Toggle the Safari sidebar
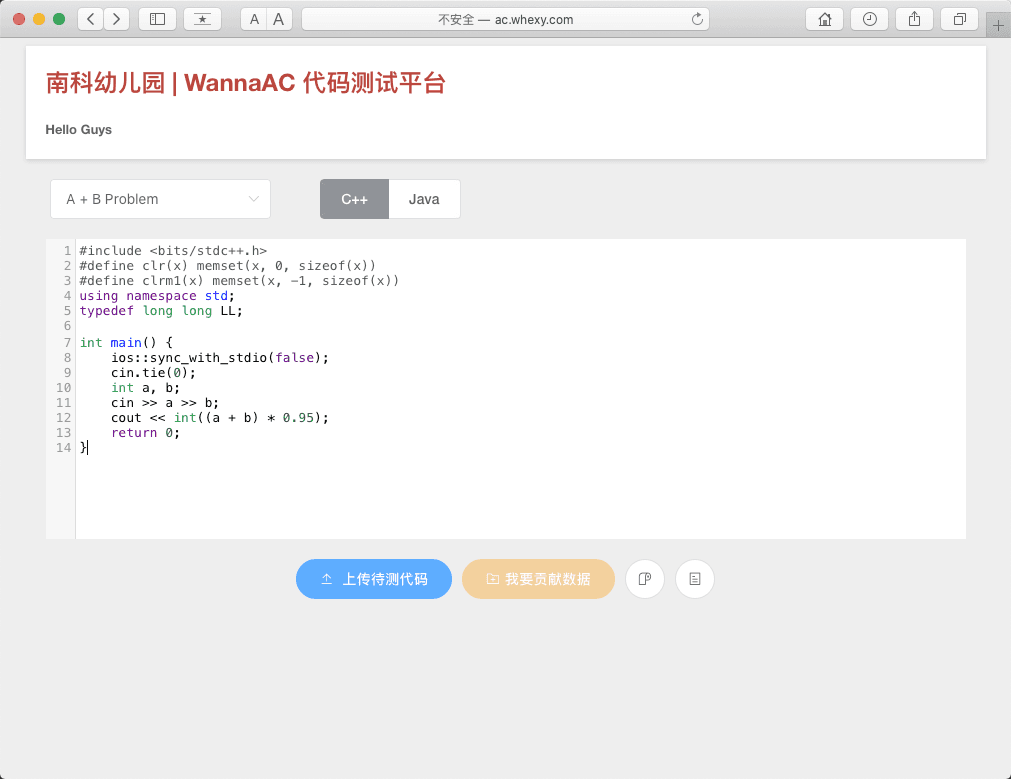The height and width of the screenshot is (779, 1011). [x=157, y=19]
